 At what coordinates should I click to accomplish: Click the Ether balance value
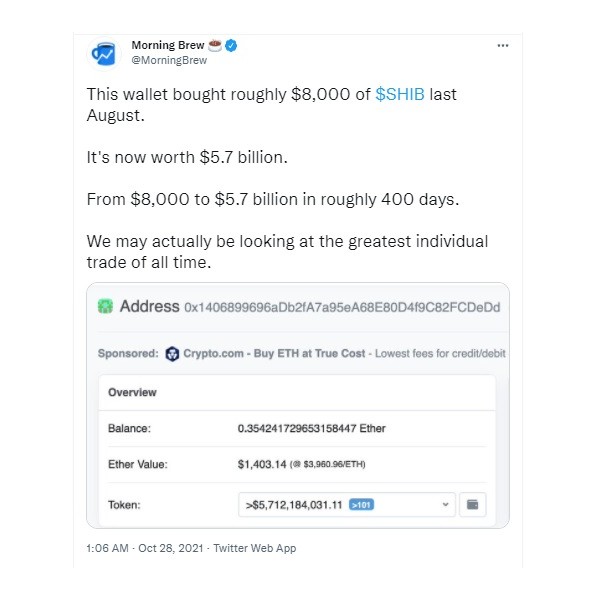311,429
